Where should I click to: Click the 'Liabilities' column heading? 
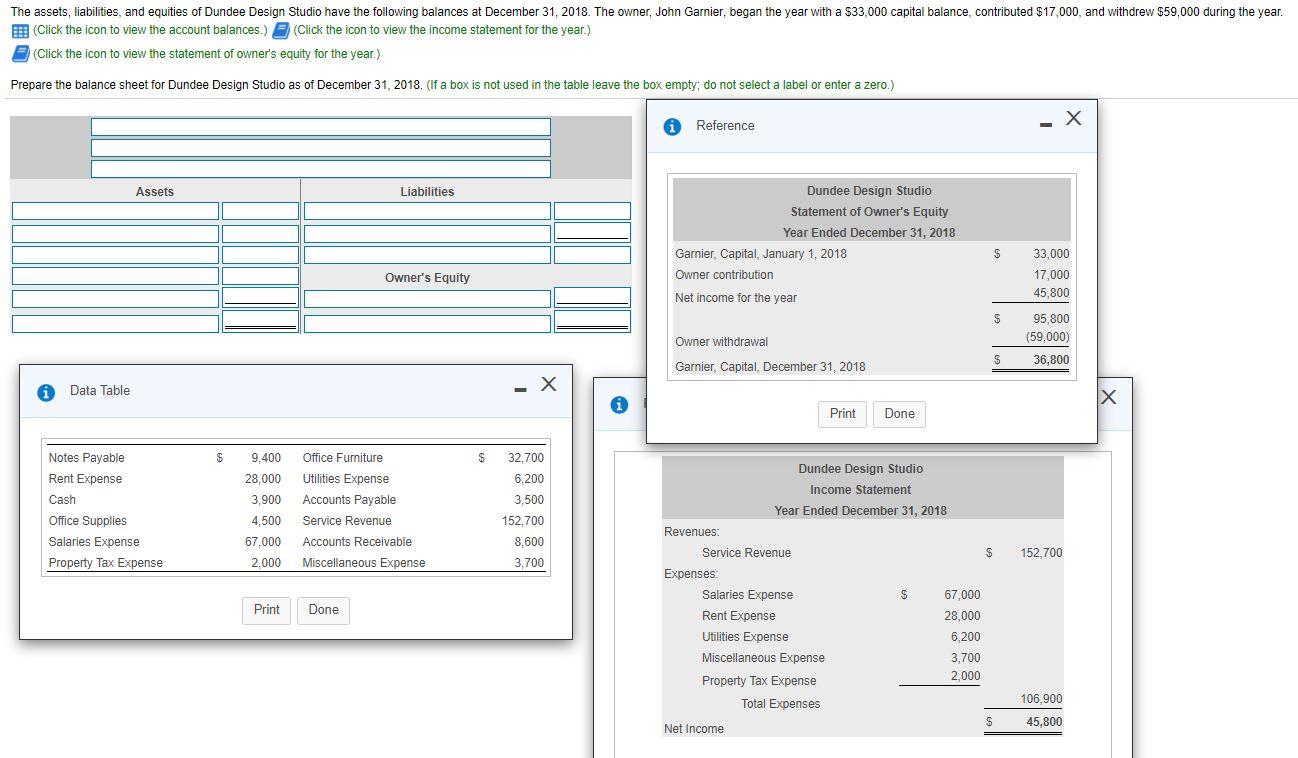pyautogui.click(x=427, y=192)
